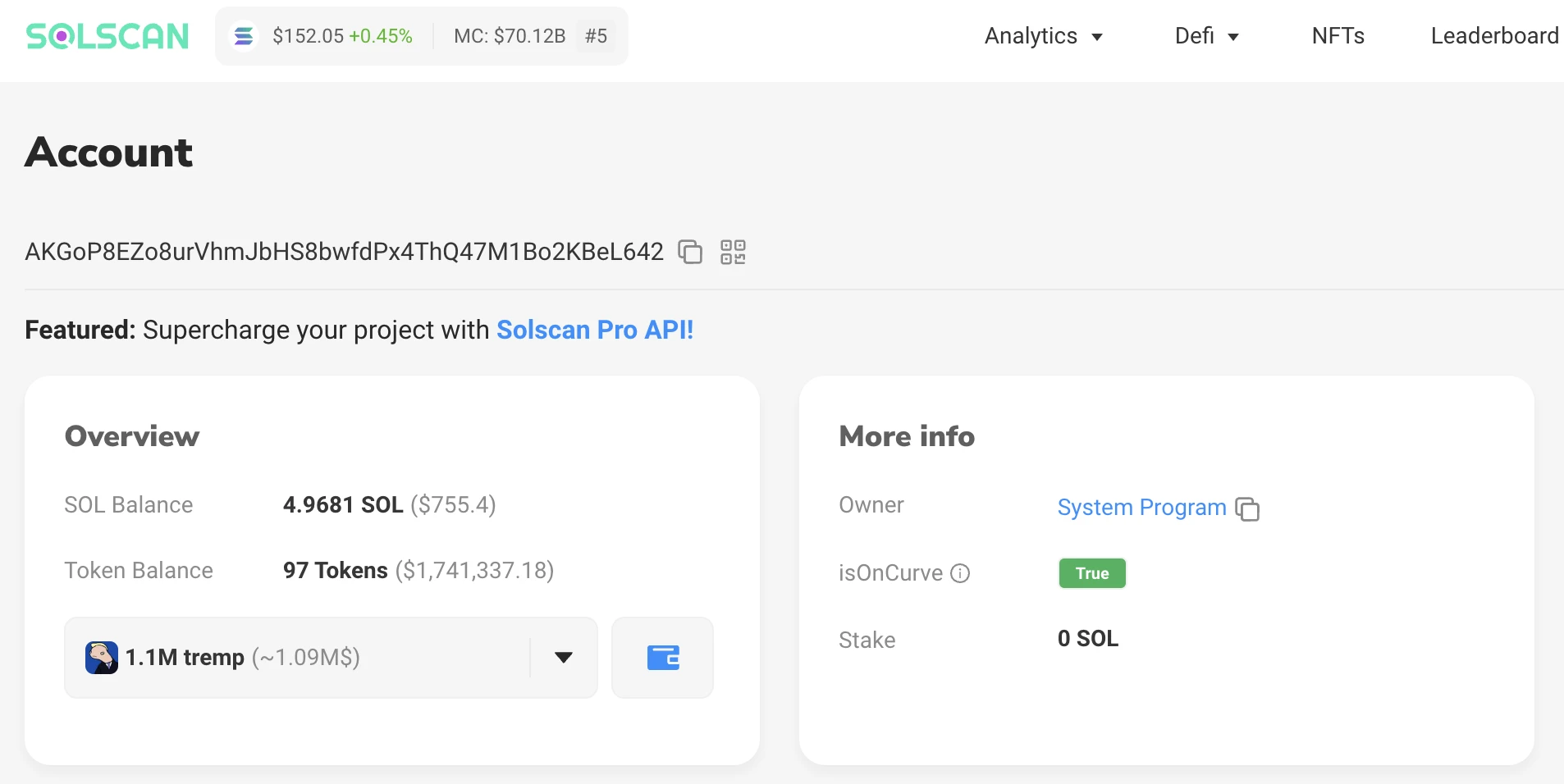Viewport: 1564px width, 784px height.
Task: Click the tremp token avatar icon
Action: click(102, 658)
